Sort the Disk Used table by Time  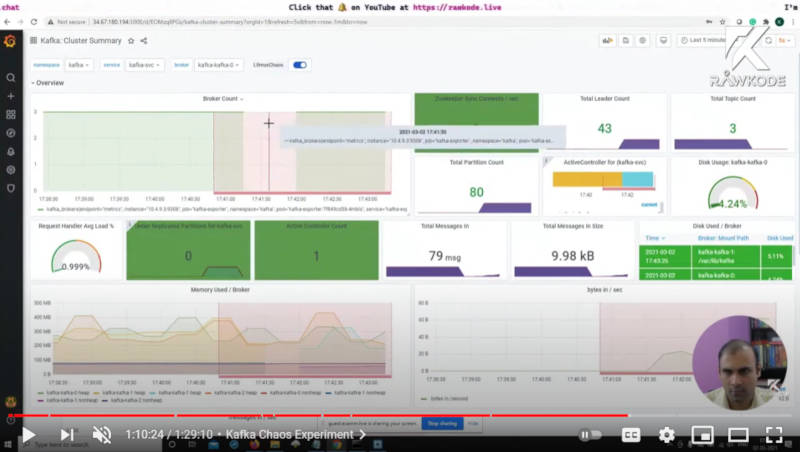(x=655, y=238)
